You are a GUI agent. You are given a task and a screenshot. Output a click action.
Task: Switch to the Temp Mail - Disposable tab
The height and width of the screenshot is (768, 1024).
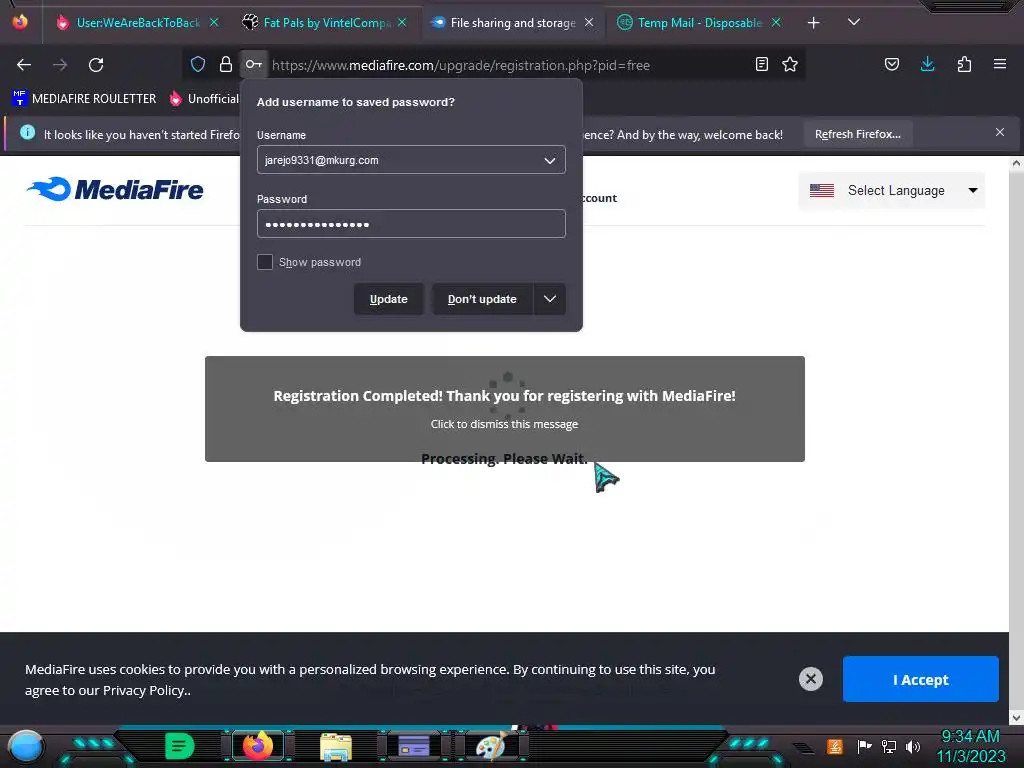tap(700, 23)
